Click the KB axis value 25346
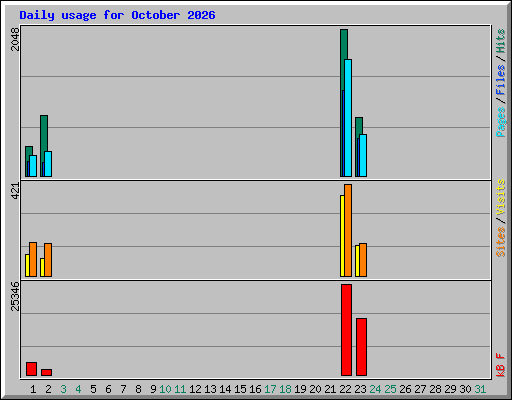Image resolution: width=512 pixels, height=400 pixels. click(15, 296)
